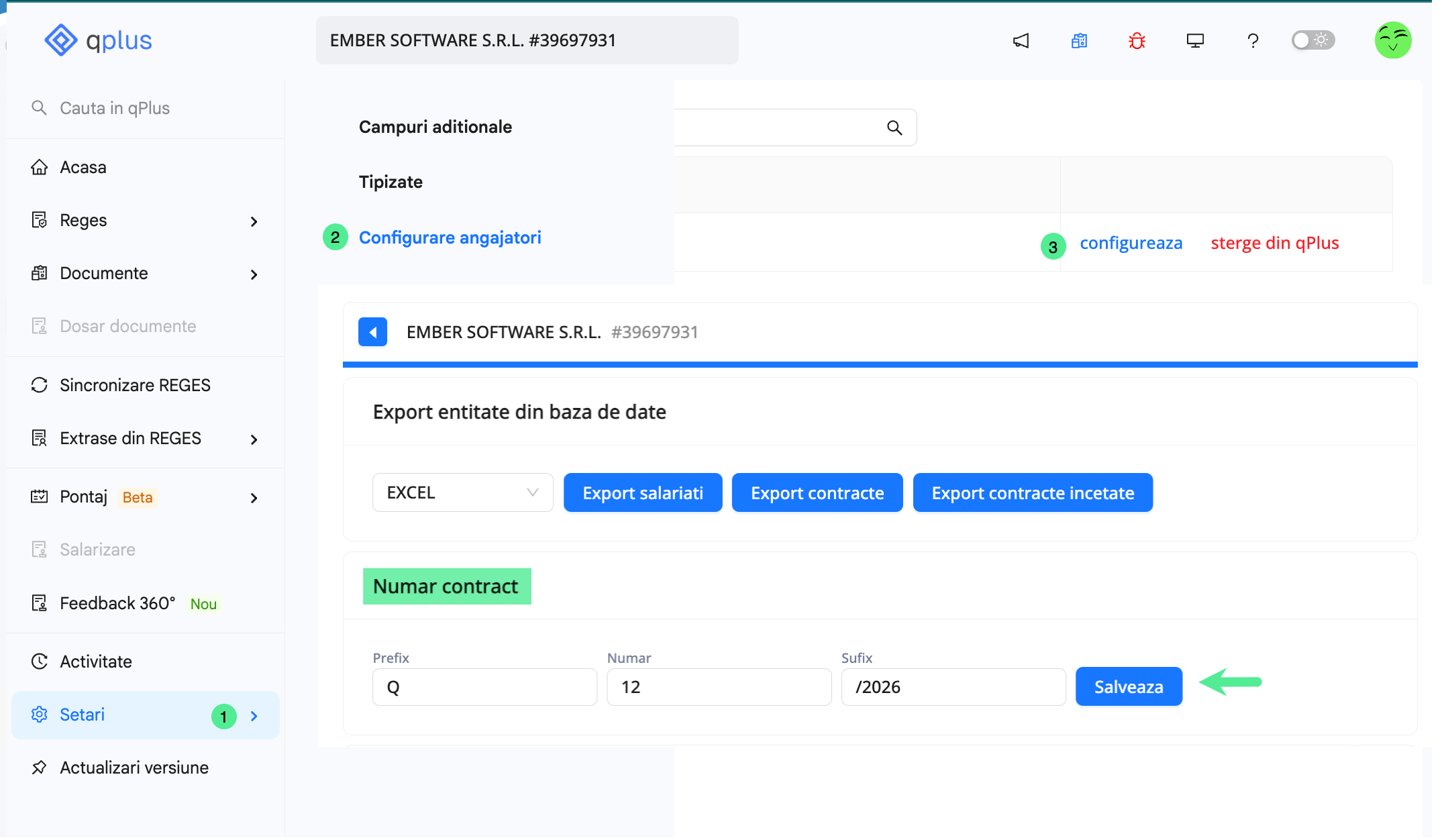This screenshot has width=1444, height=840.
Task: Select the Setari gear icon
Action: pyautogui.click(x=39, y=715)
